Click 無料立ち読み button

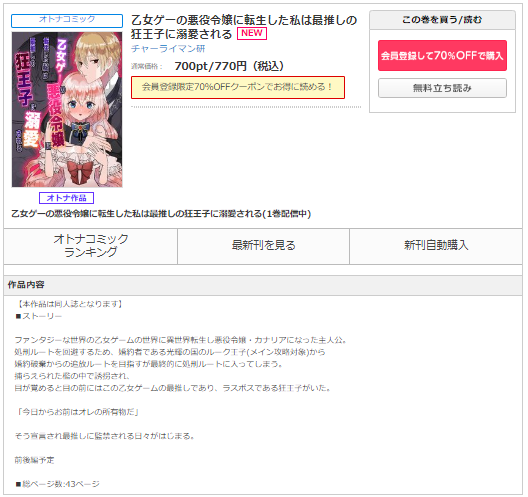click(442, 88)
